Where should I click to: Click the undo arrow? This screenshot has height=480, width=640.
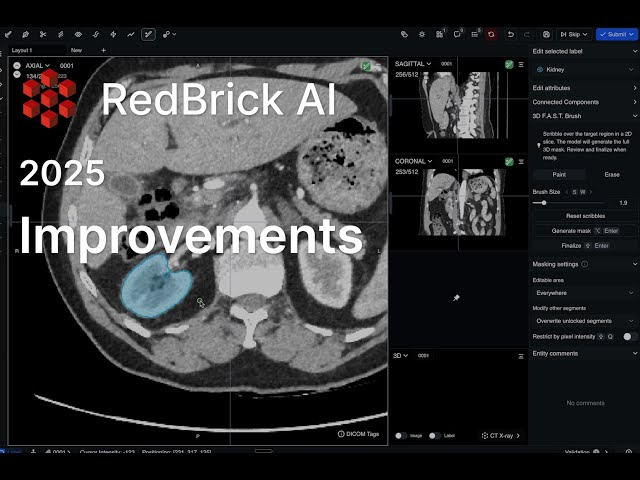[510, 35]
